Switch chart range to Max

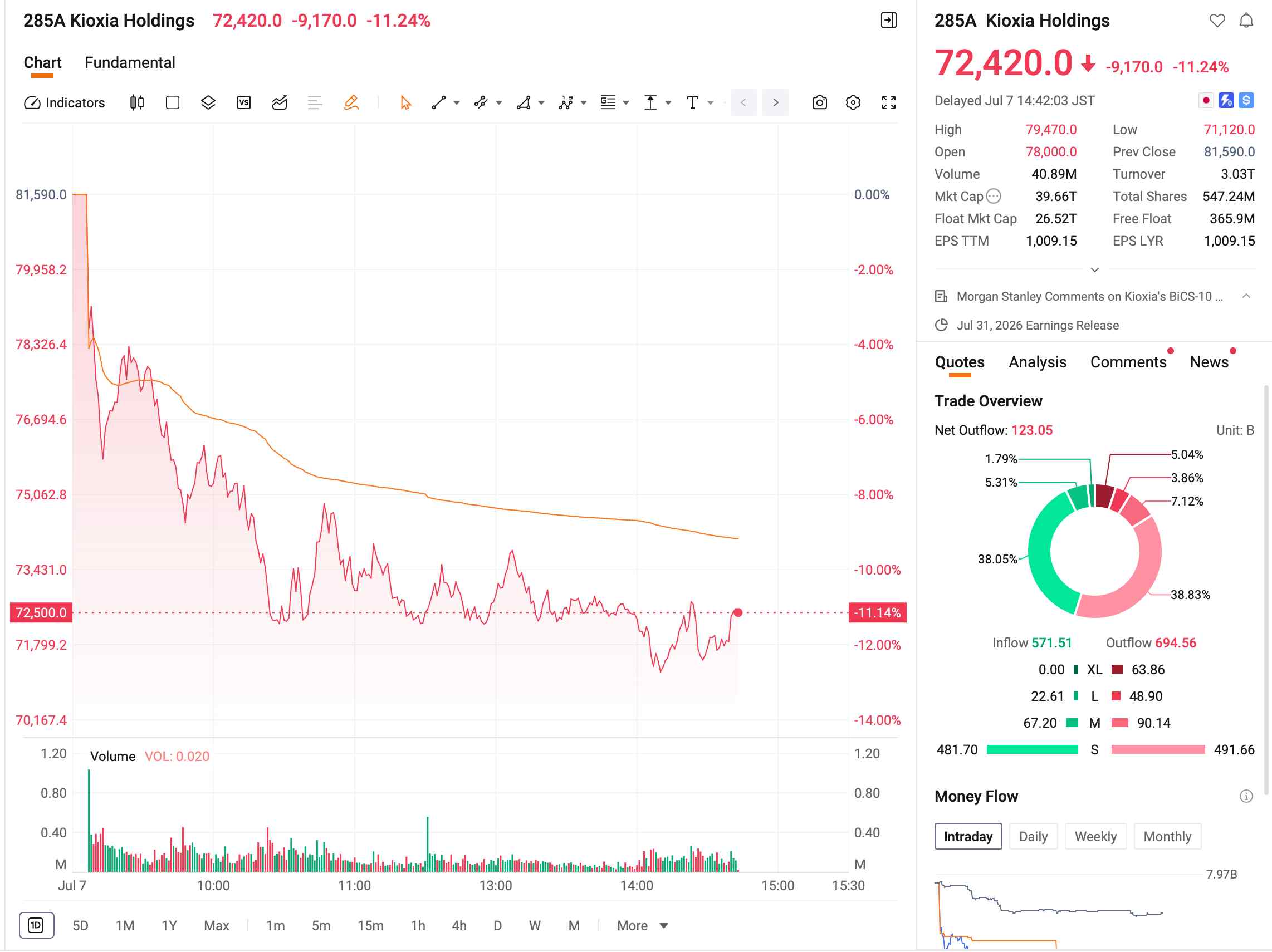click(216, 925)
